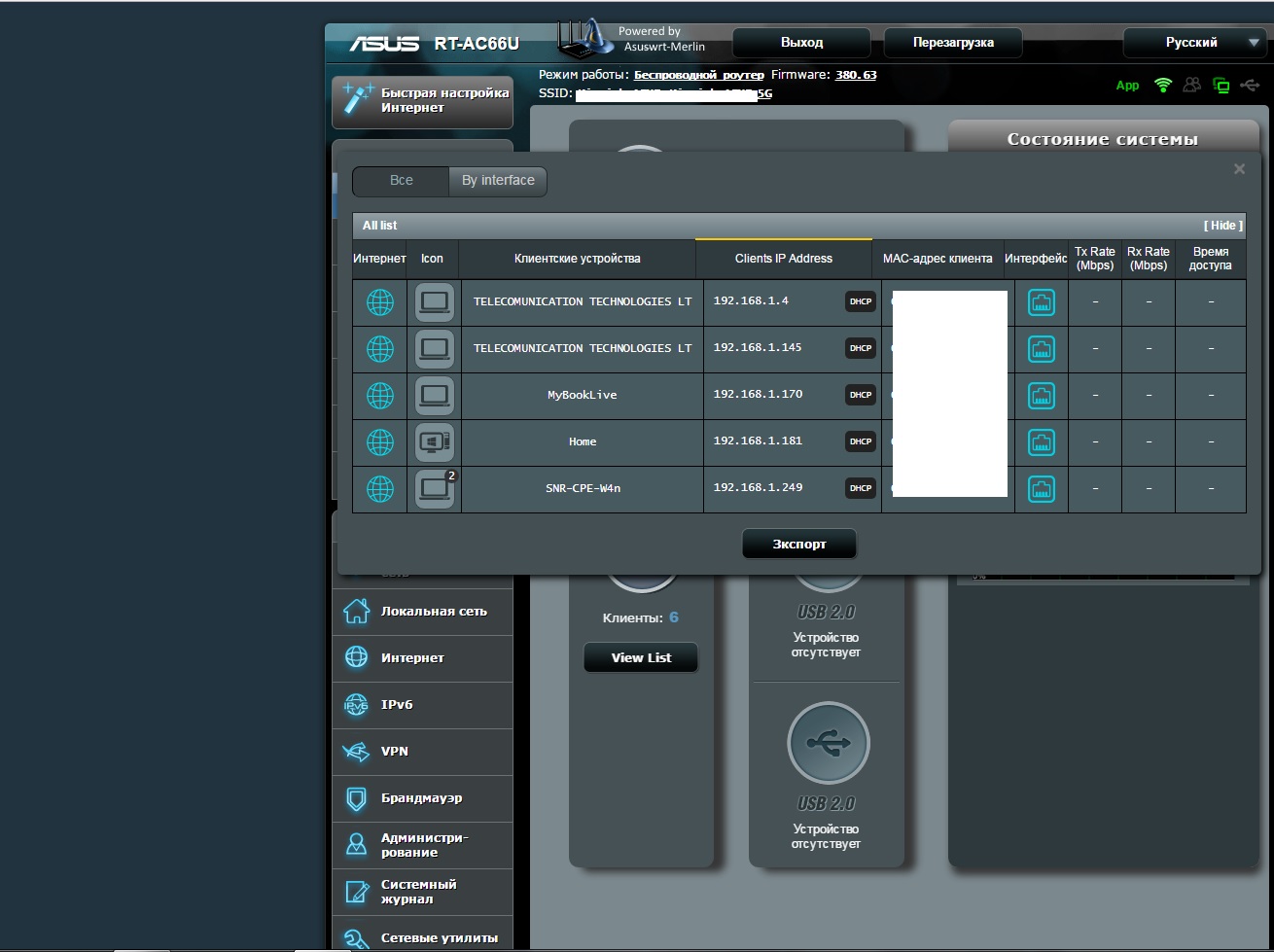Open Системный журнал in the sidebar
The height and width of the screenshot is (952, 1274).
tap(422, 892)
